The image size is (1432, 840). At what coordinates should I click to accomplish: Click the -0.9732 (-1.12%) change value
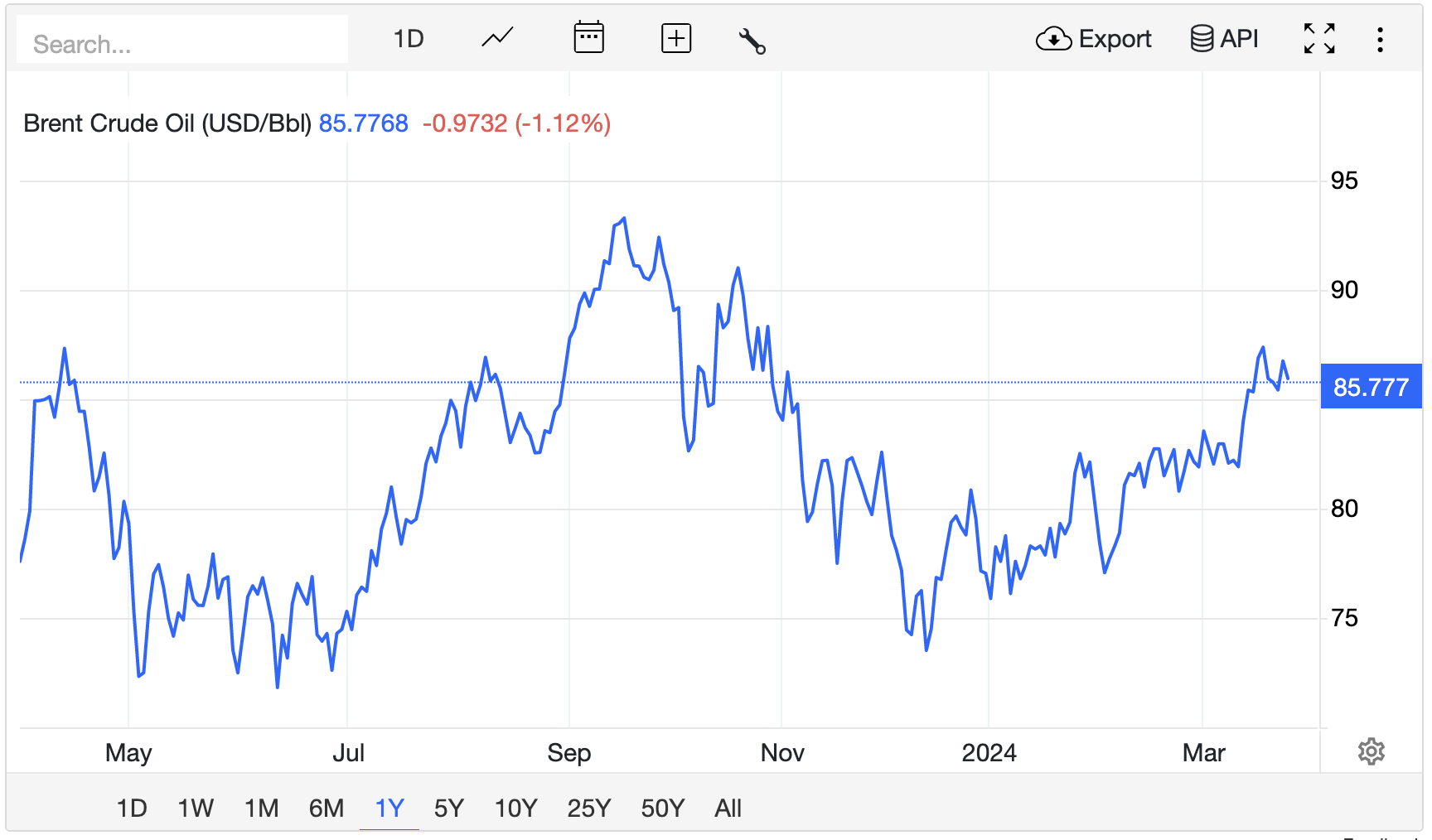tap(517, 123)
